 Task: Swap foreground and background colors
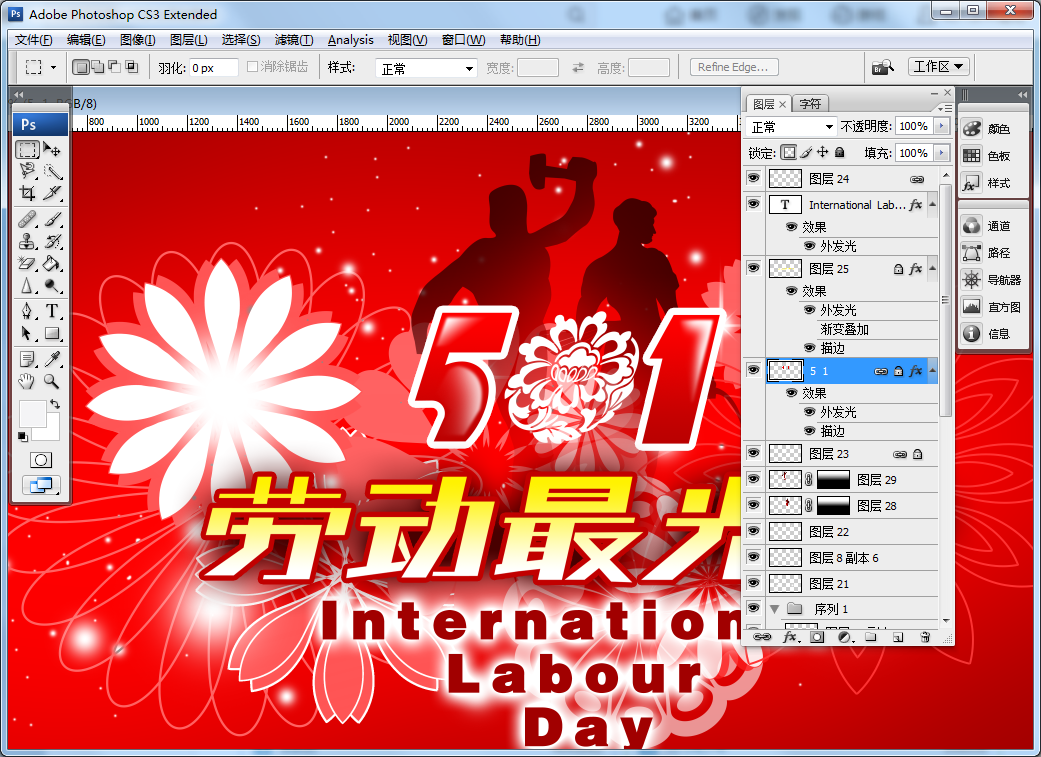[54, 404]
